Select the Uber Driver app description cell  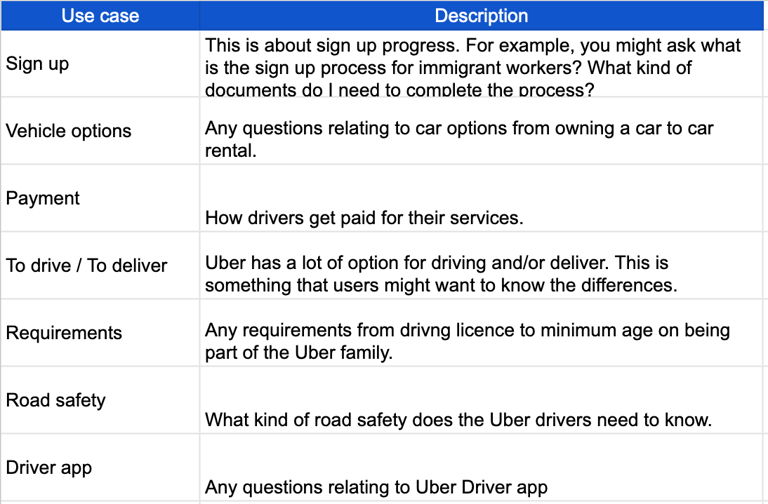[481, 468]
